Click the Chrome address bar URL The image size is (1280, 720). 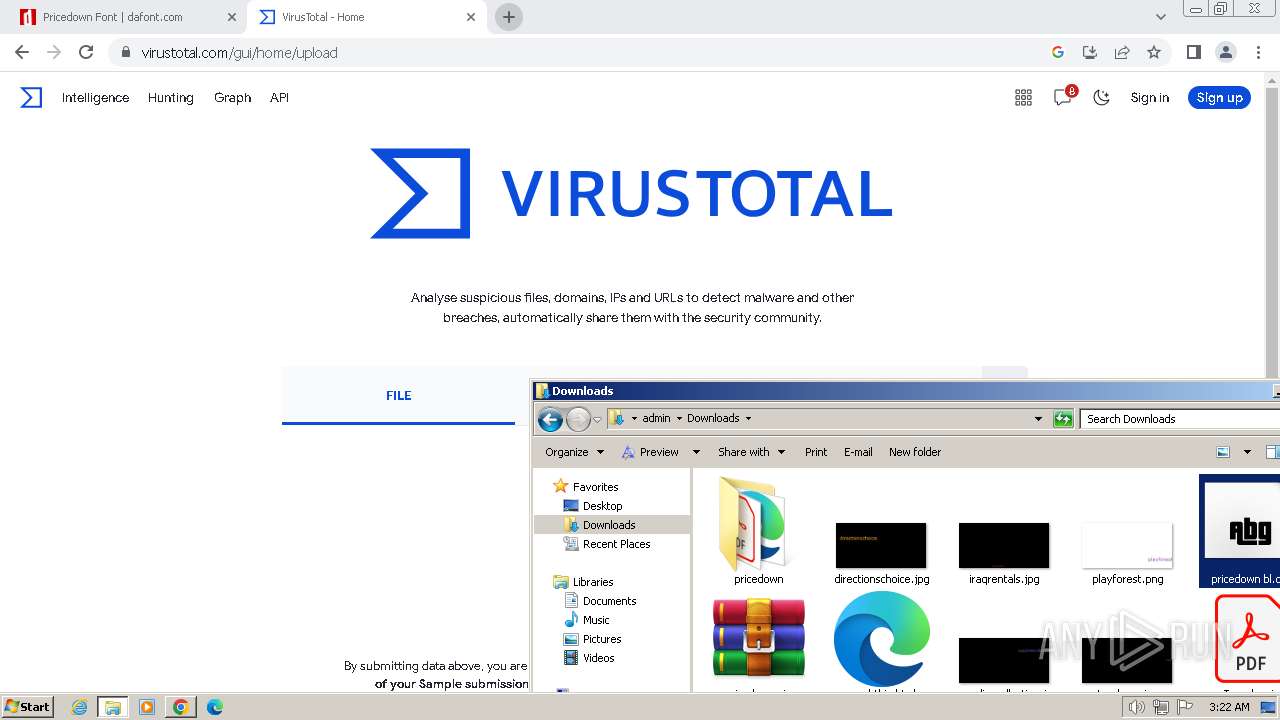239,53
